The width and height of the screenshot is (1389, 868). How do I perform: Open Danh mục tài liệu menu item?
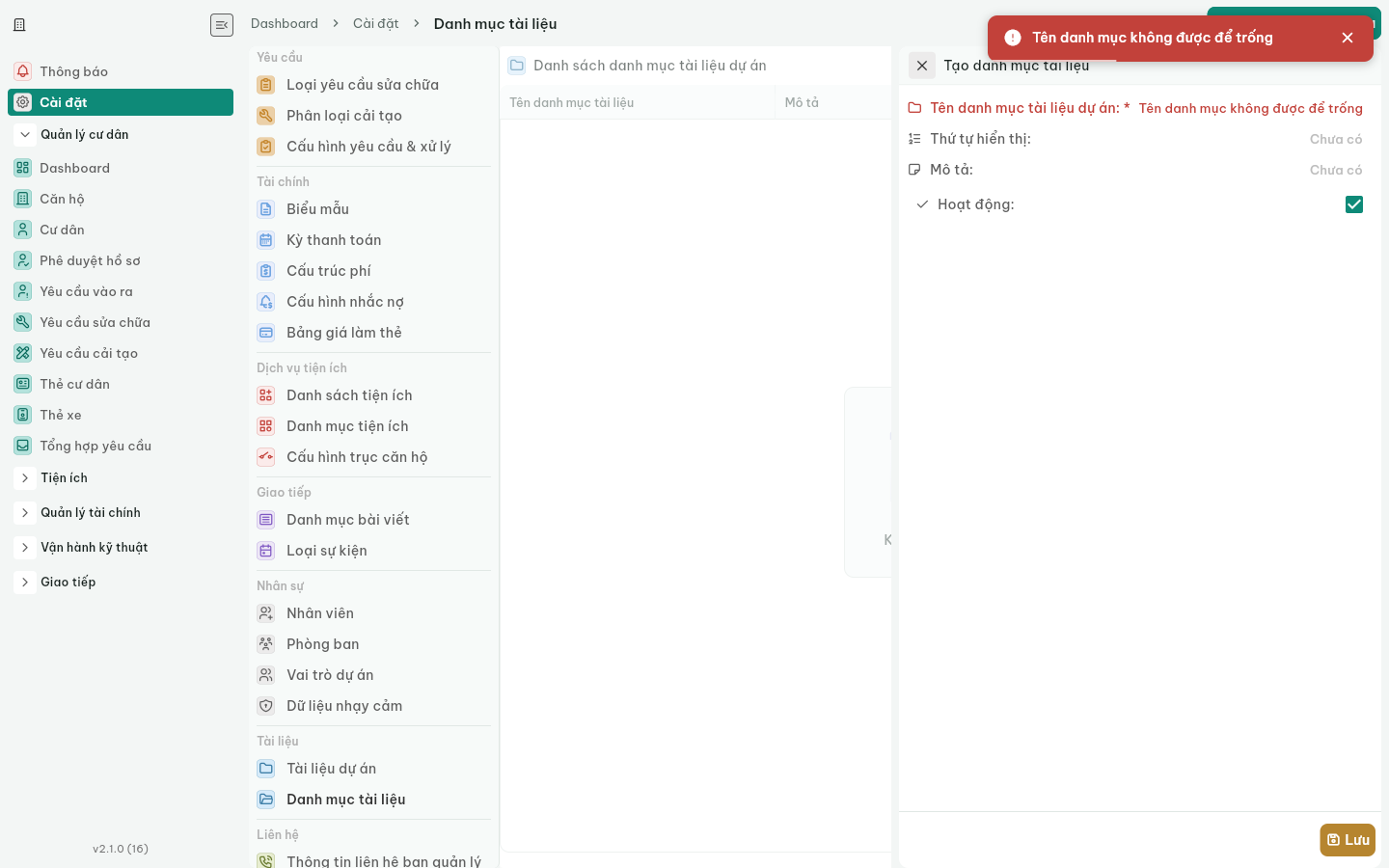pyautogui.click(x=373, y=800)
